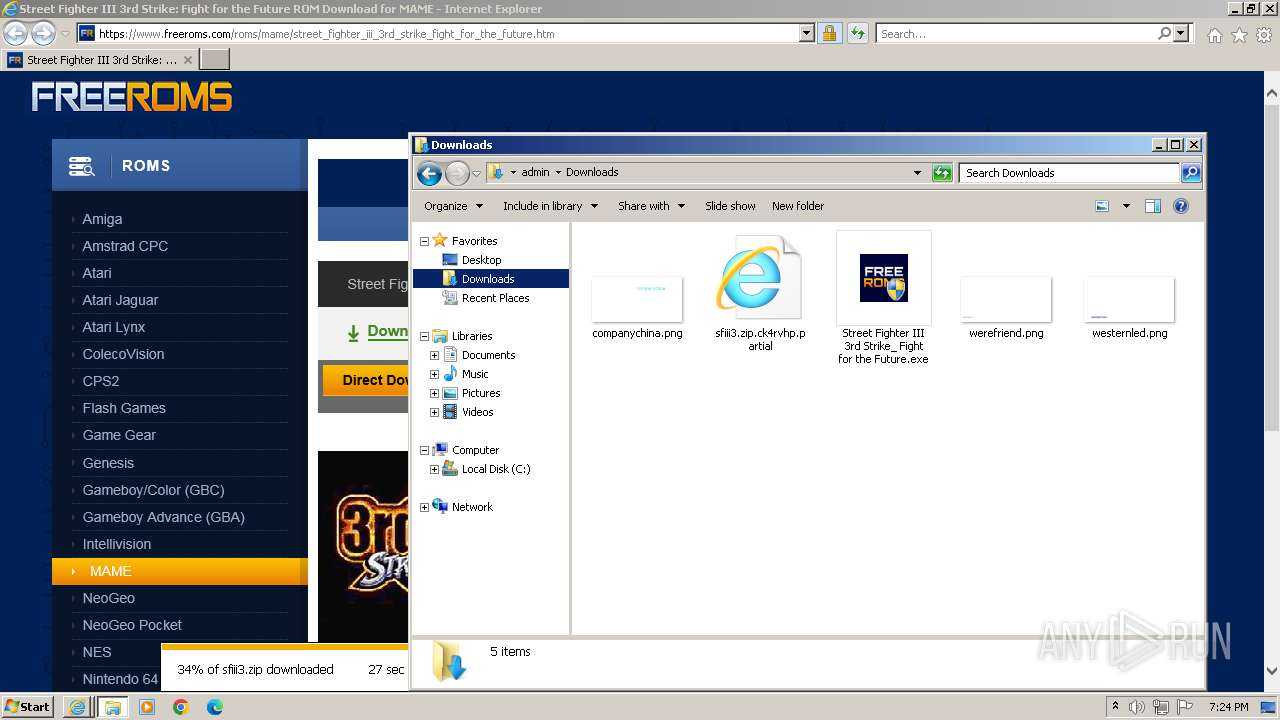This screenshot has width=1280, height=720.
Task: Expand the Pictures library node
Action: pyautogui.click(x=434, y=393)
